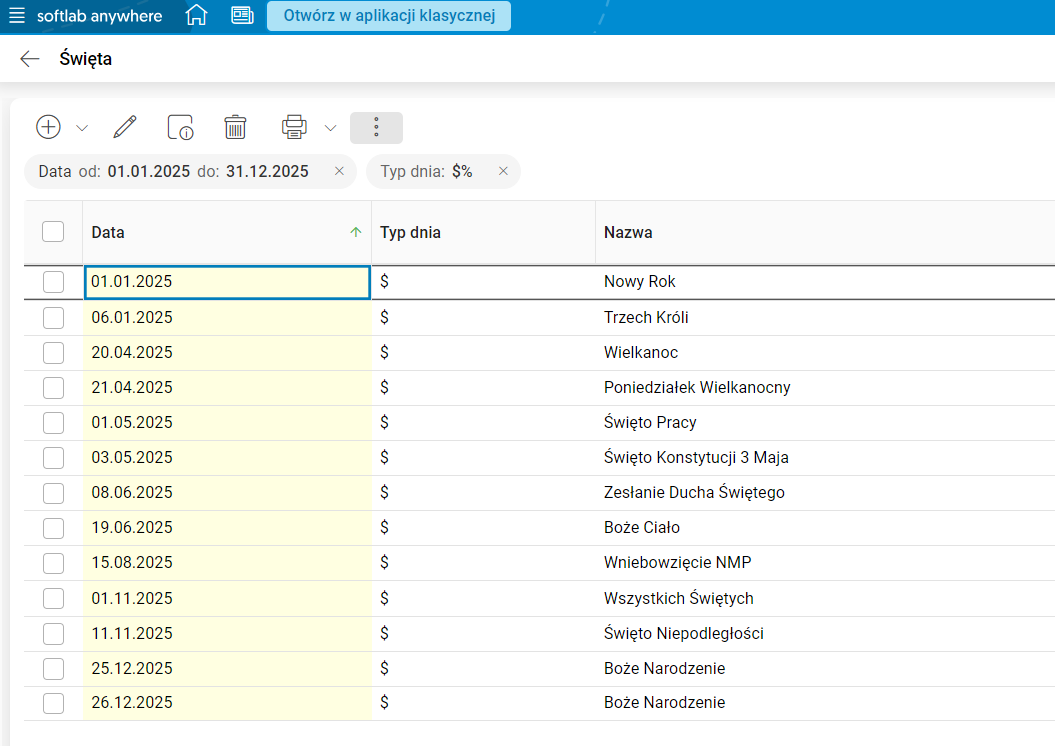Expand the print options dropdown arrow
The image size is (1055, 746).
(x=330, y=128)
